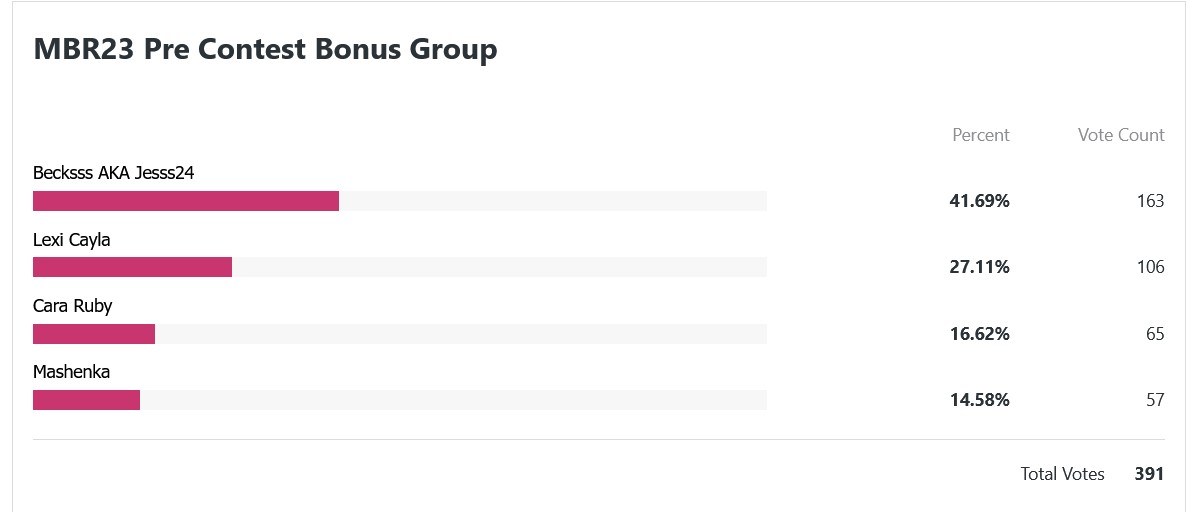1197x512 pixels.
Task: Click the Vote Count column header
Action: pos(1121,135)
